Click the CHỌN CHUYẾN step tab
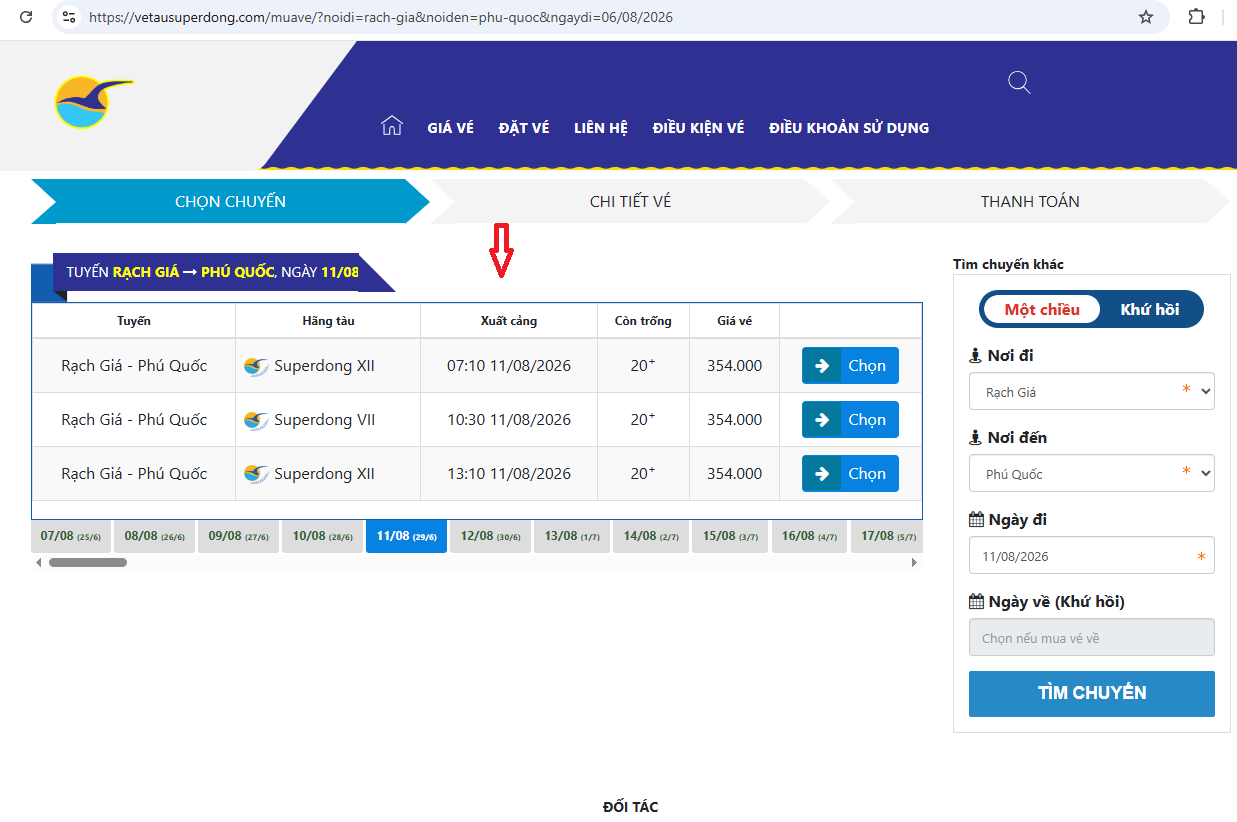Viewport: 1237px width, 822px height. click(x=230, y=201)
